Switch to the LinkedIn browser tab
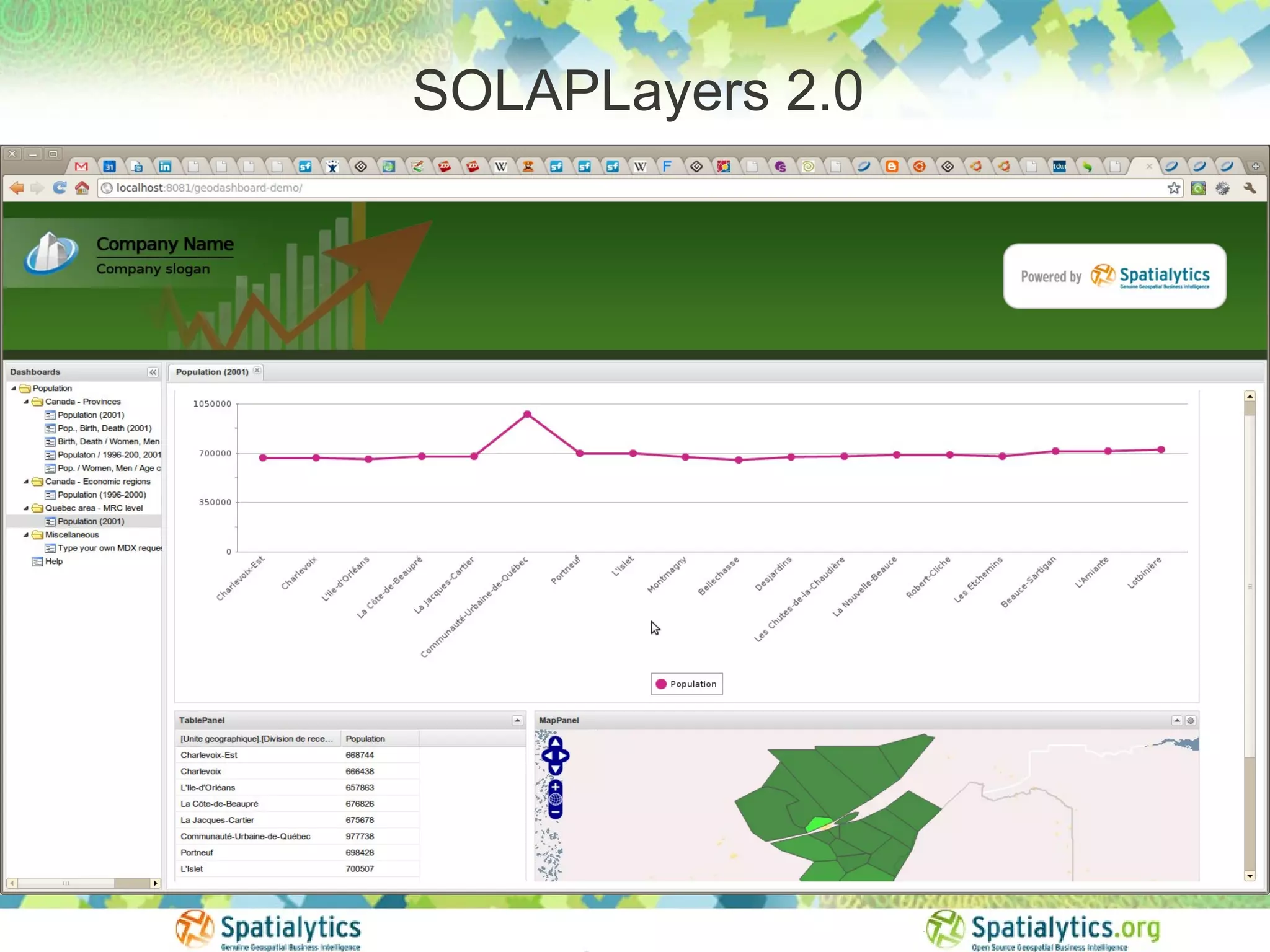The height and width of the screenshot is (952, 1270). 165,166
